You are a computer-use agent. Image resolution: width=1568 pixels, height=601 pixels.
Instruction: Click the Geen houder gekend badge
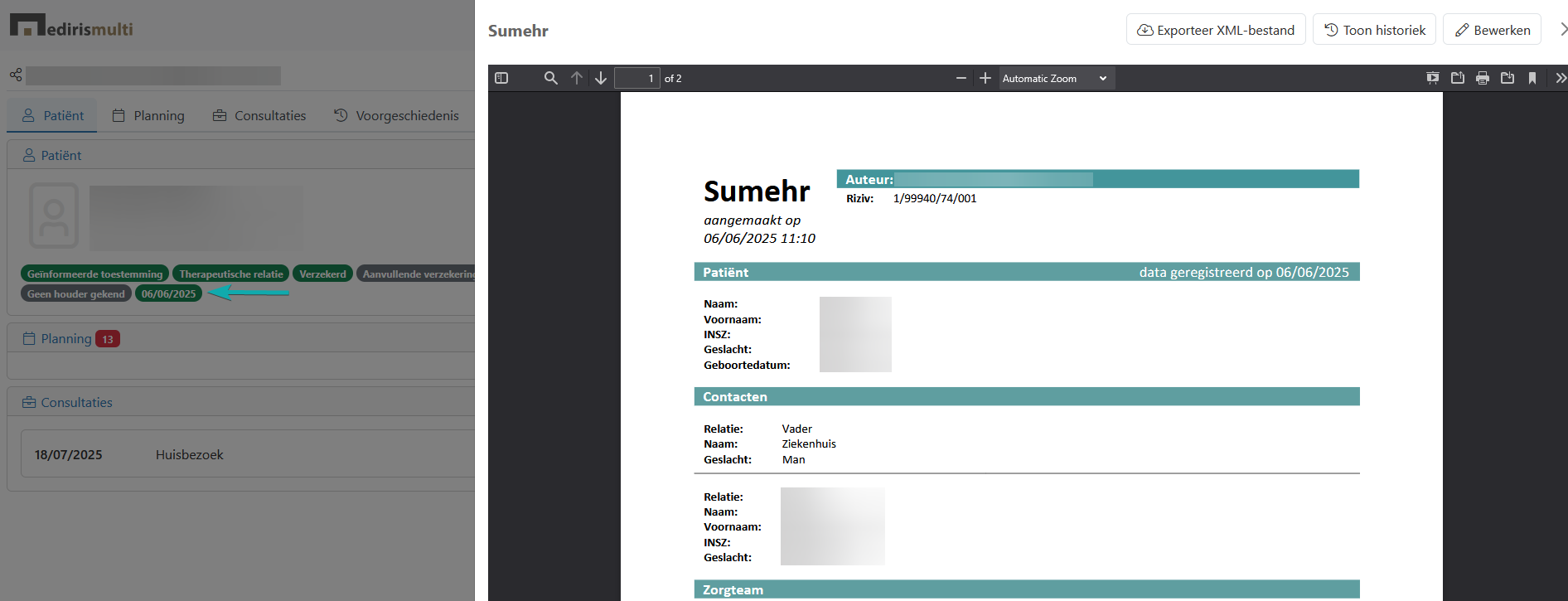point(75,293)
